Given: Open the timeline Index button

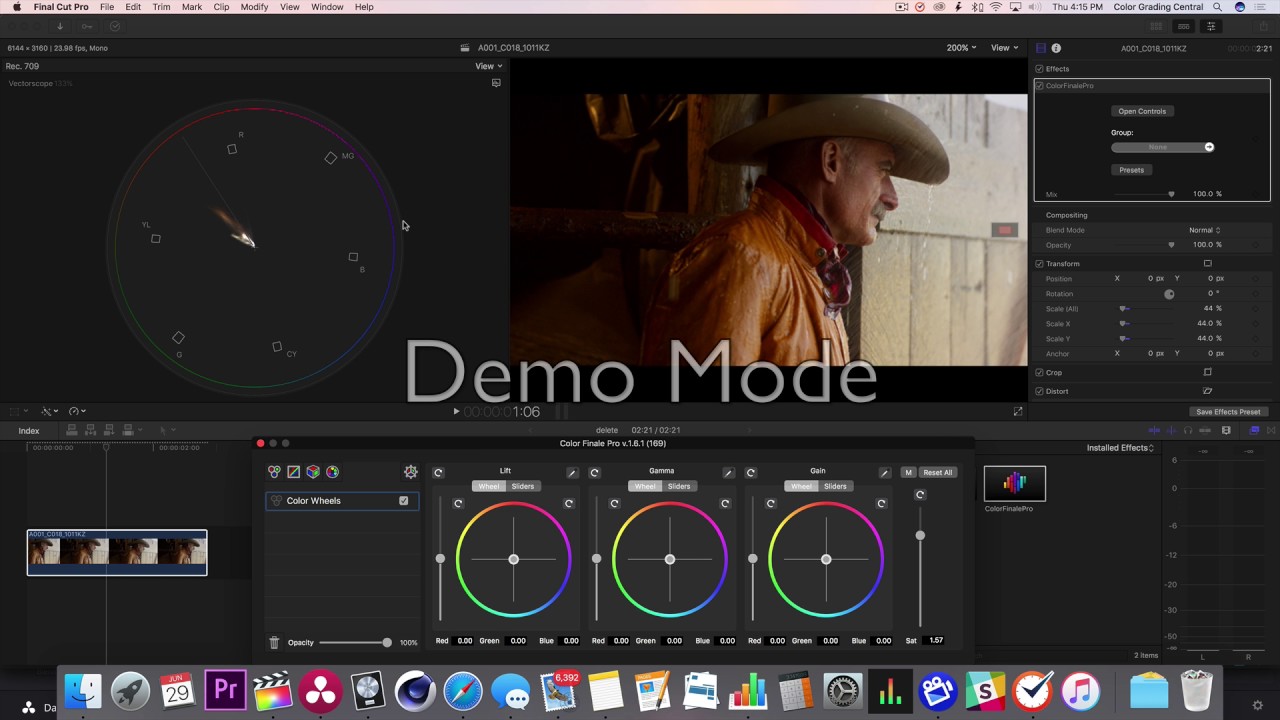Looking at the screenshot, I should [x=29, y=431].
